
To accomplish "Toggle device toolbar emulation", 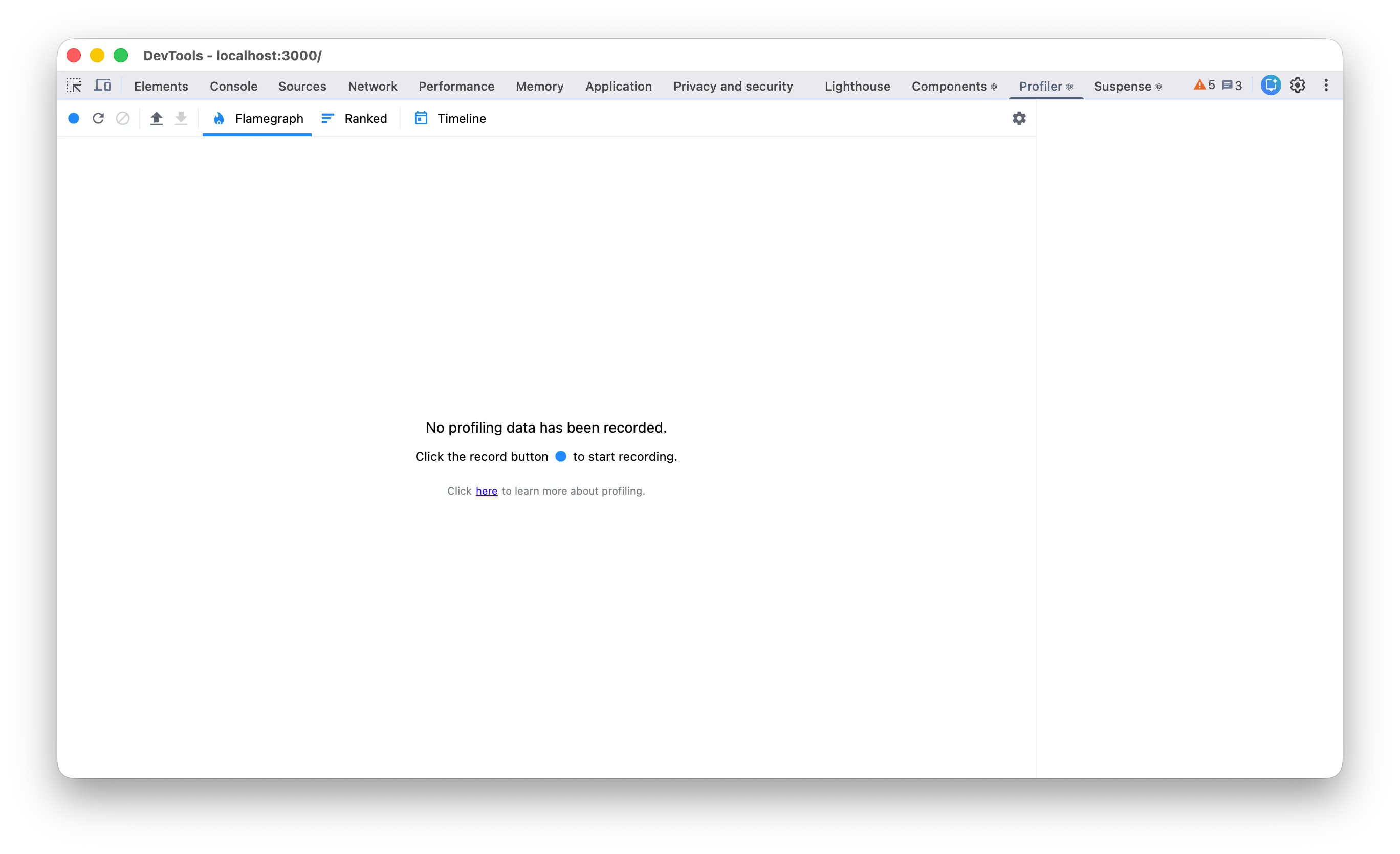I will pyautogui.click(x=103, y=86).
